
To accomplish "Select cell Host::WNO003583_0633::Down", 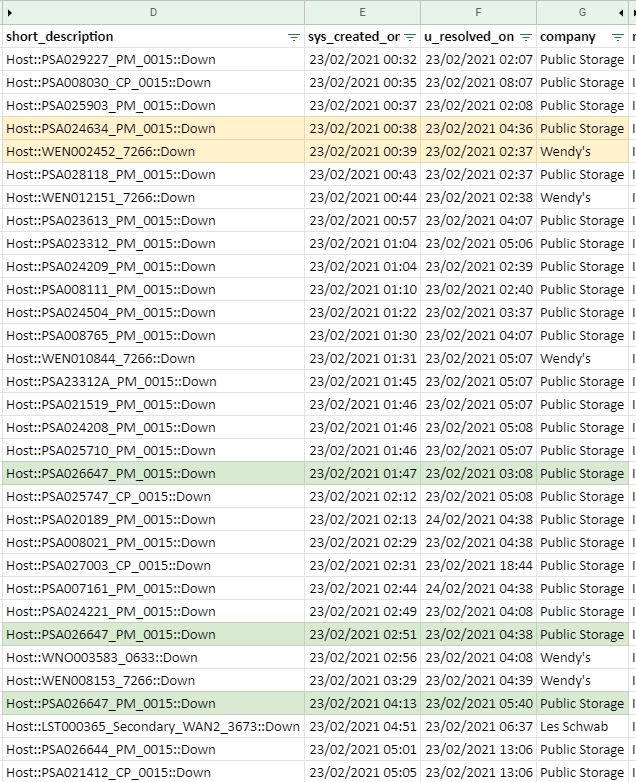I will pyautogui.click(x=154, y=657).
